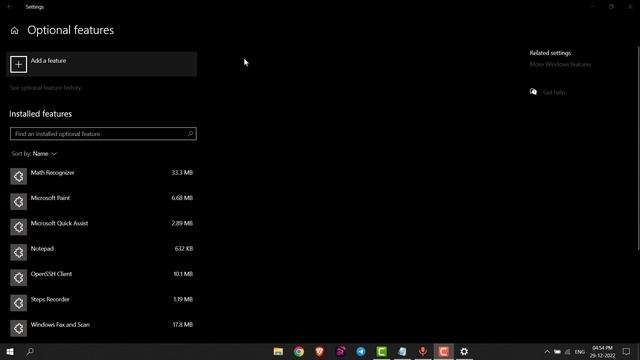Open the notepad-like app on taskbar
This screenshot has width=640, height=360.
(402, 351)
